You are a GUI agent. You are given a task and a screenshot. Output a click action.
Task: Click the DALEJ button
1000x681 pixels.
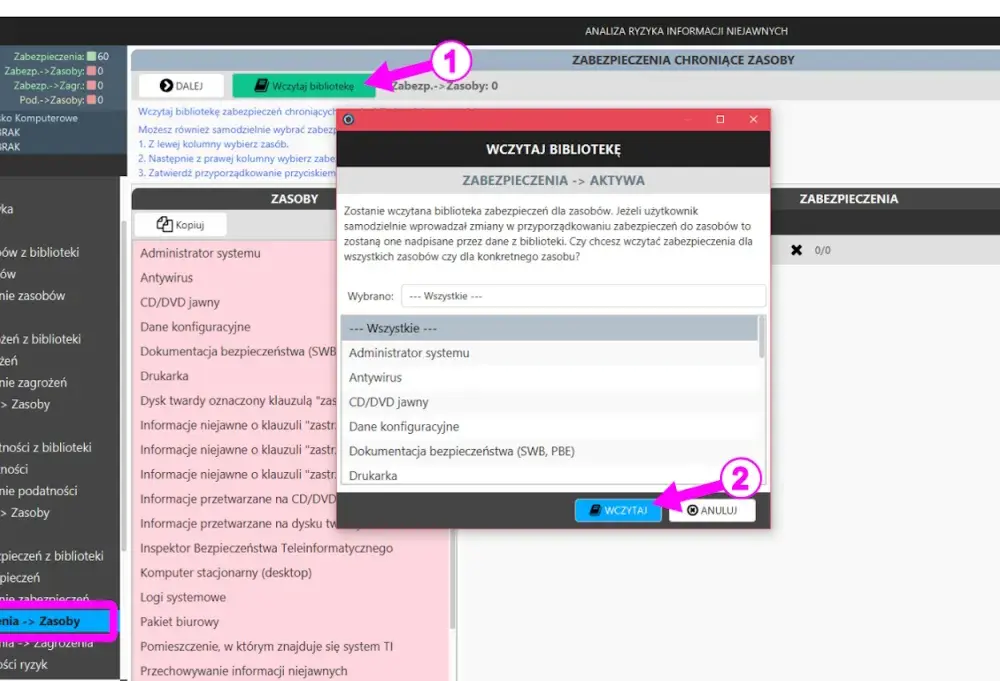[x=181, y=85]
